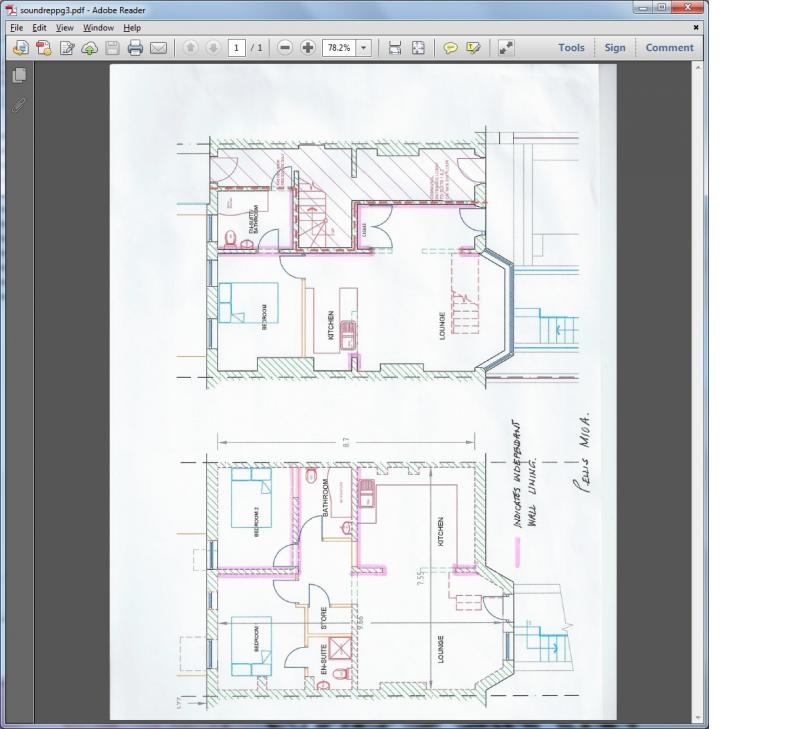Open the File menu
The width and height of the screenshot is (800, 729).
click(x=16, y=28)
